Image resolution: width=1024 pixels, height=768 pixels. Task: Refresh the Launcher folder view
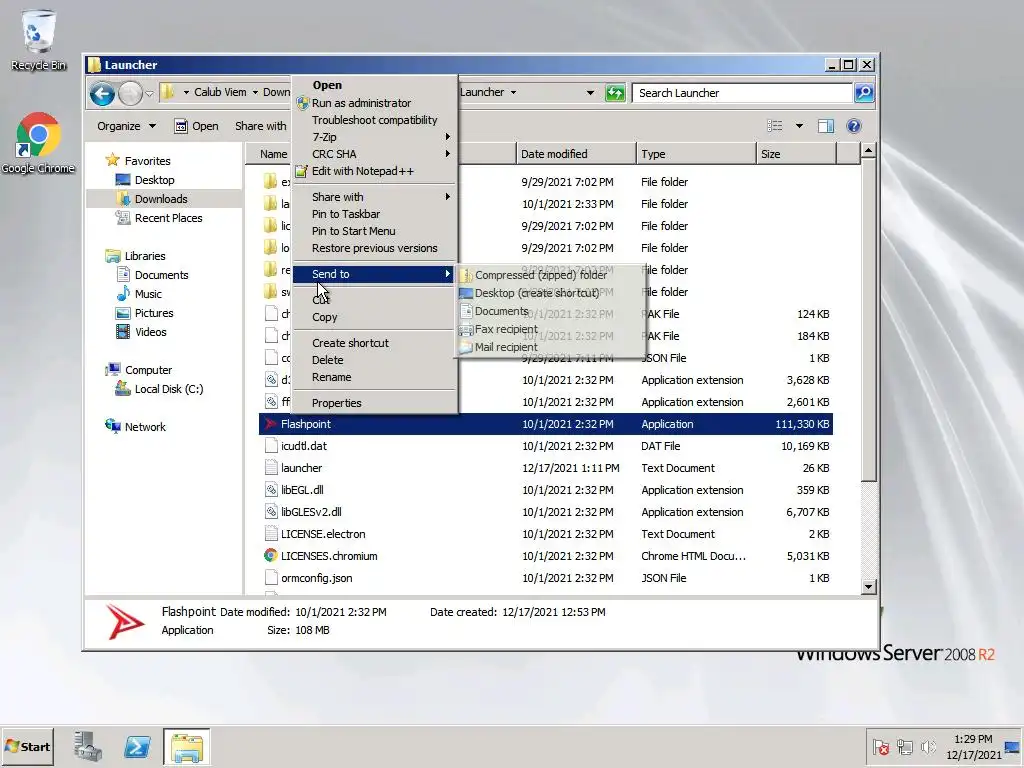[615, 93]
